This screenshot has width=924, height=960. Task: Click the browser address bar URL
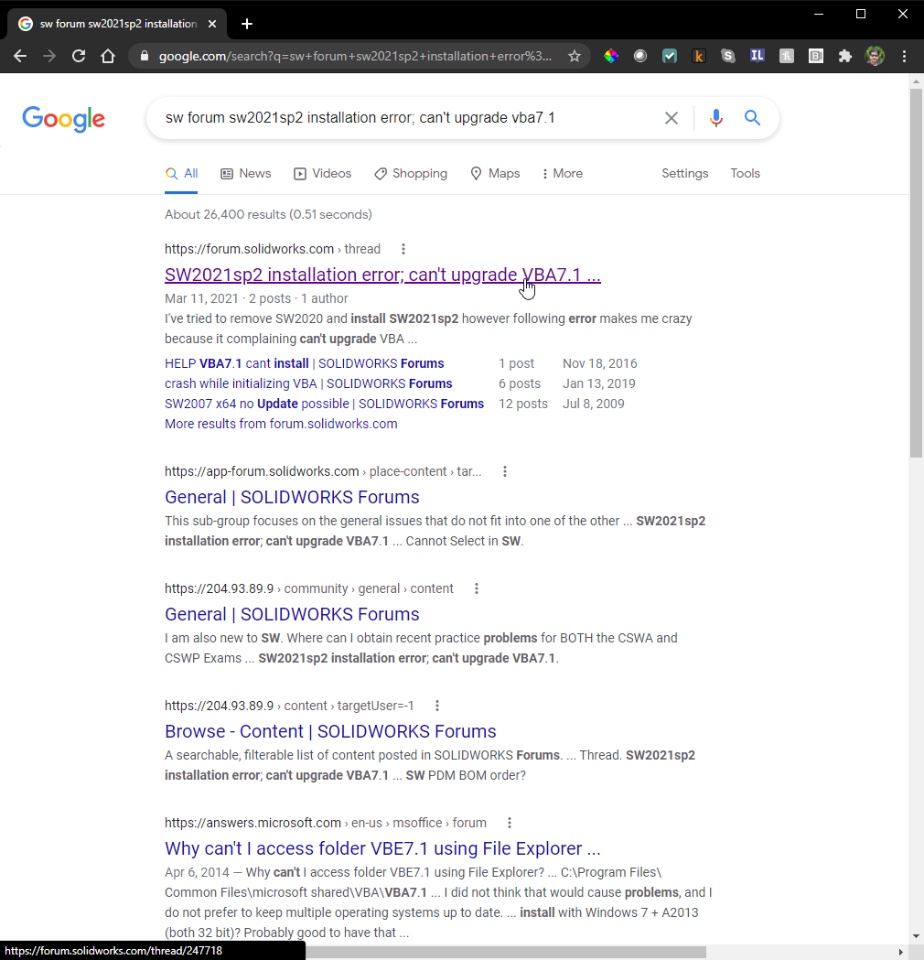click(355, 56)
